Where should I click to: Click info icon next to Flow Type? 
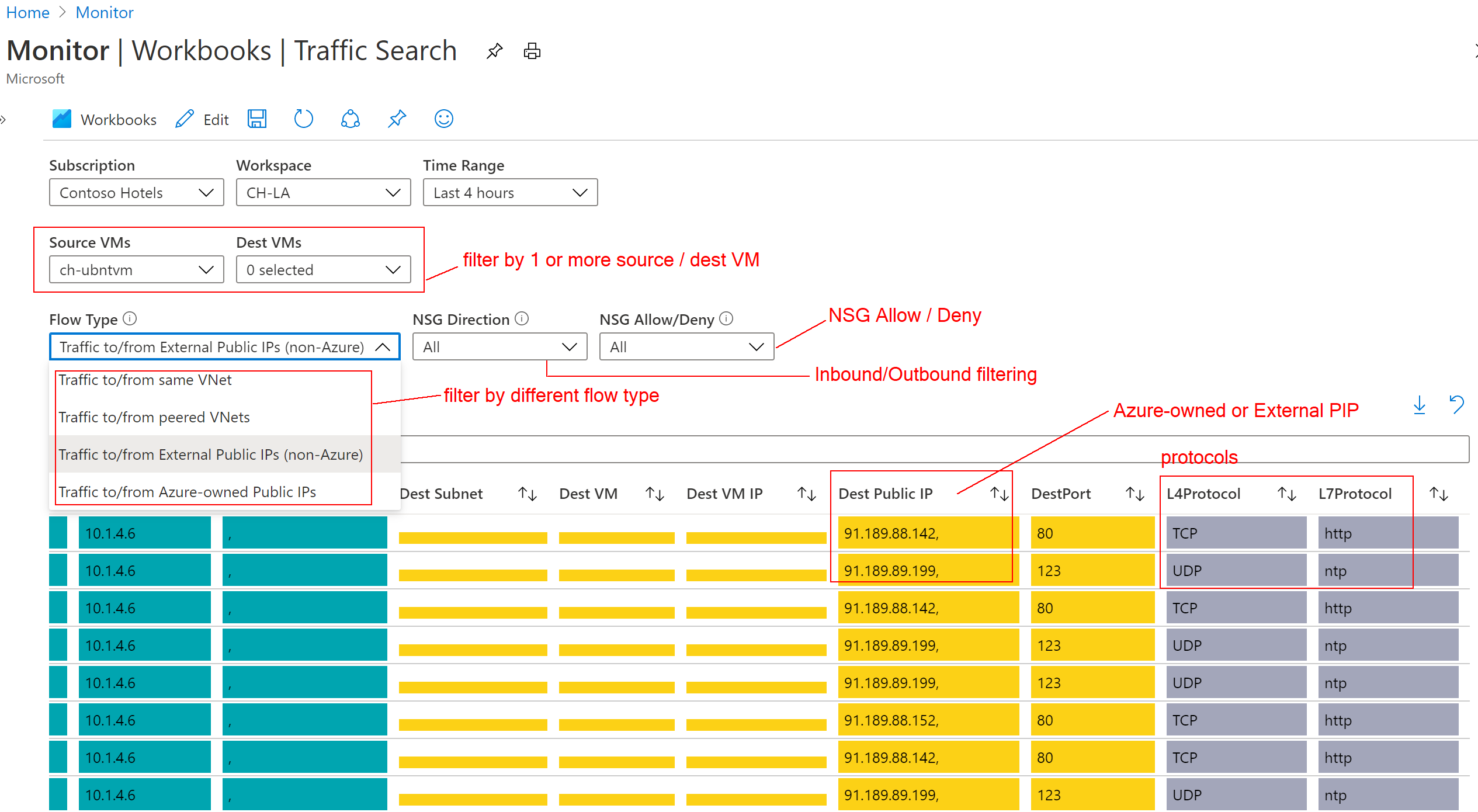pyautogui.click(x=130, y=319)
